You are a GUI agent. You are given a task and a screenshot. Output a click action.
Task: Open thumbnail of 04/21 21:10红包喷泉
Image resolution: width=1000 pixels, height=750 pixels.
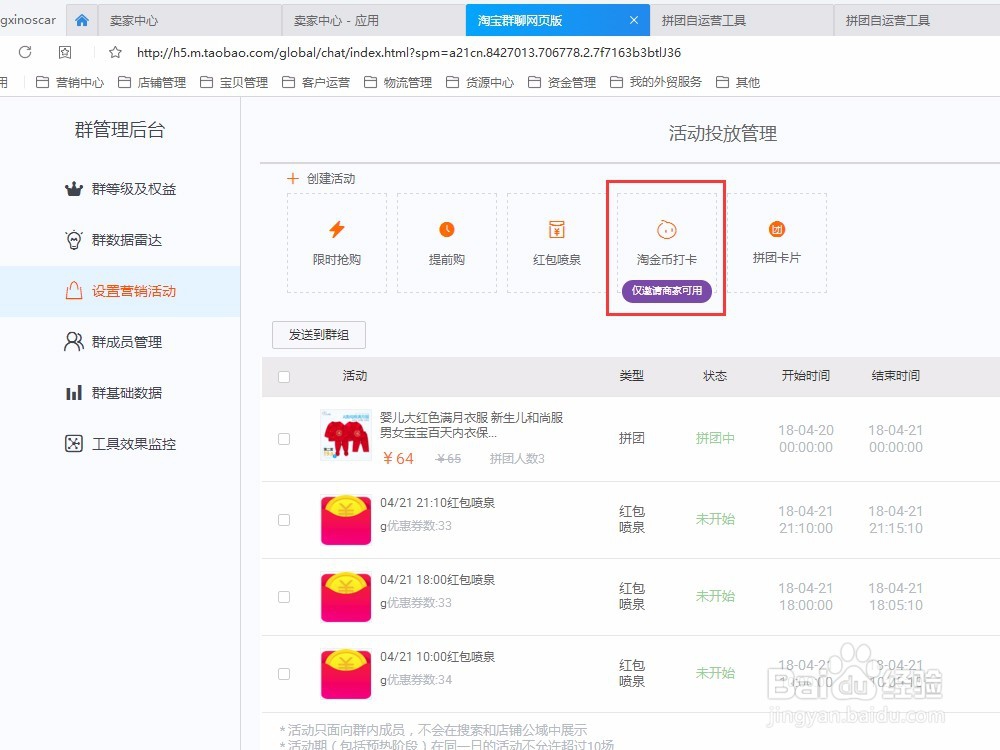pos(346,520)
